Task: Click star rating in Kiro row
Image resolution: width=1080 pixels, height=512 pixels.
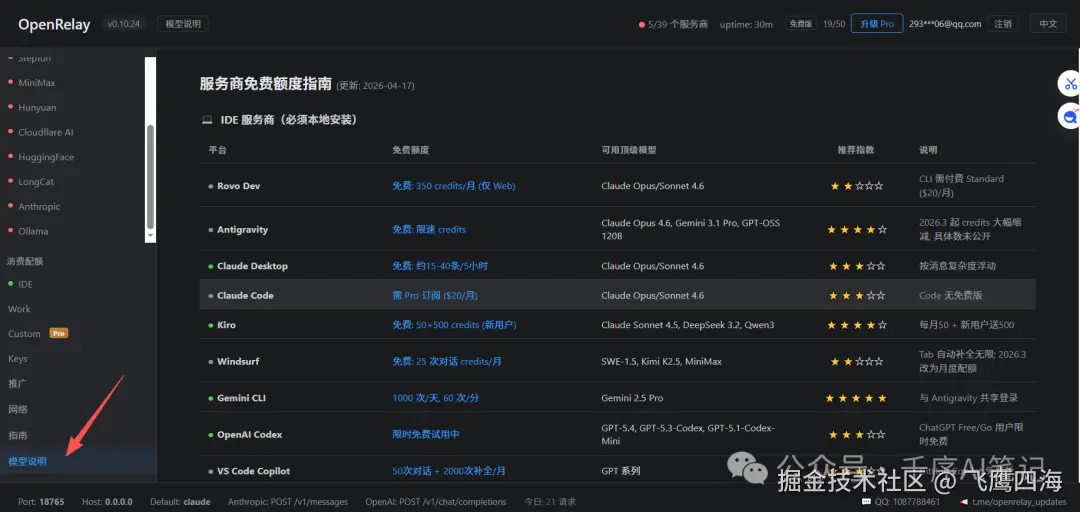Action: pyautogui.click(x=856, y=325)
